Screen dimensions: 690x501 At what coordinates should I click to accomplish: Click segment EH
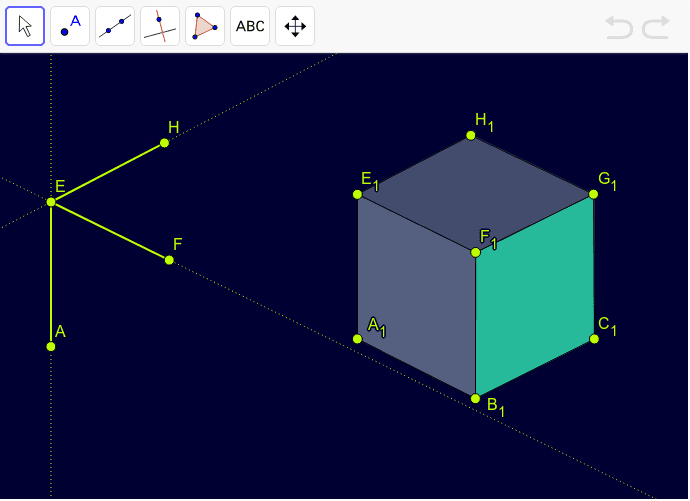tap(108, 172)
